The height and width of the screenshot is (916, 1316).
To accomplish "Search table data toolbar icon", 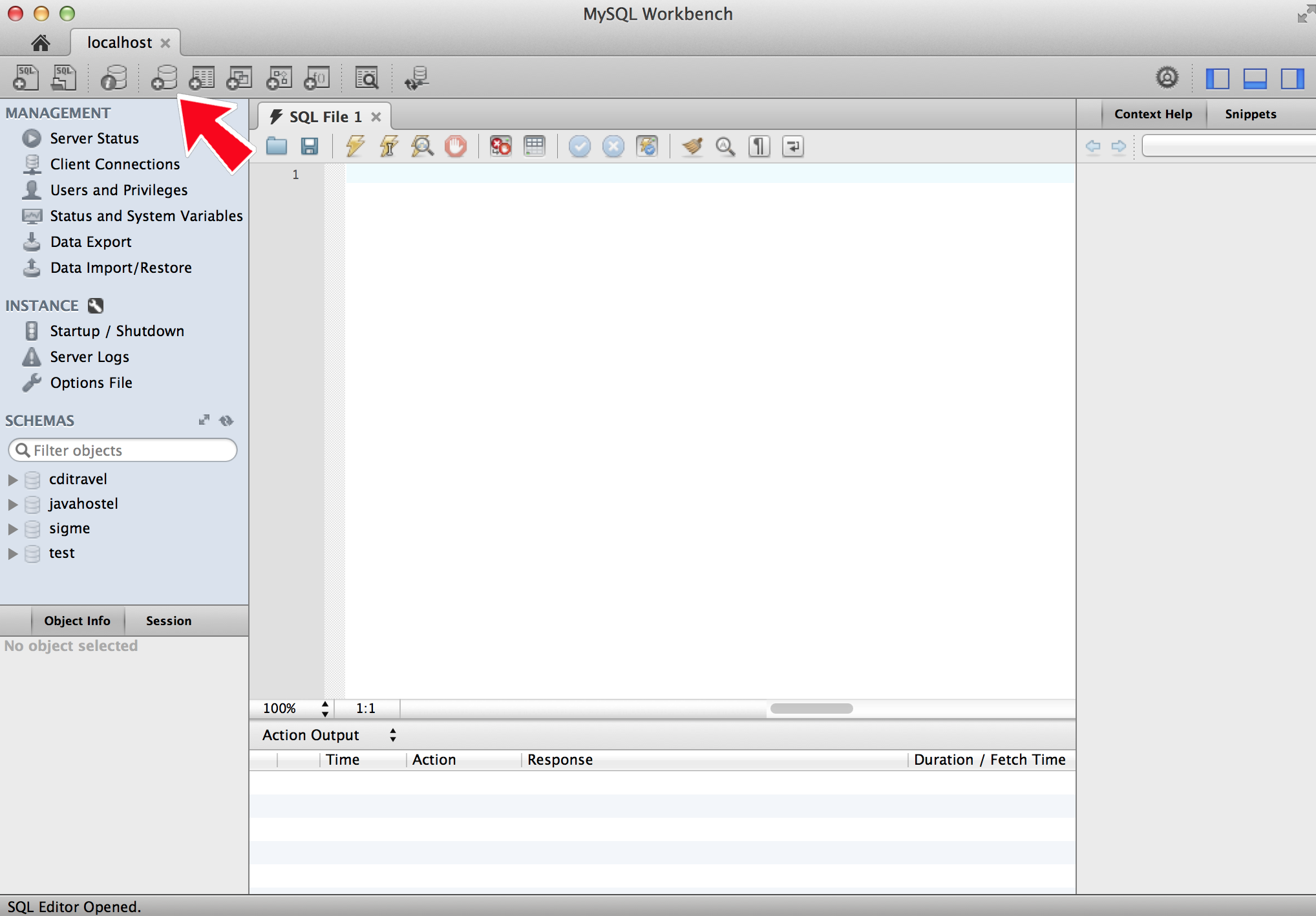I will pyautogui.click(x=366, y=78).
